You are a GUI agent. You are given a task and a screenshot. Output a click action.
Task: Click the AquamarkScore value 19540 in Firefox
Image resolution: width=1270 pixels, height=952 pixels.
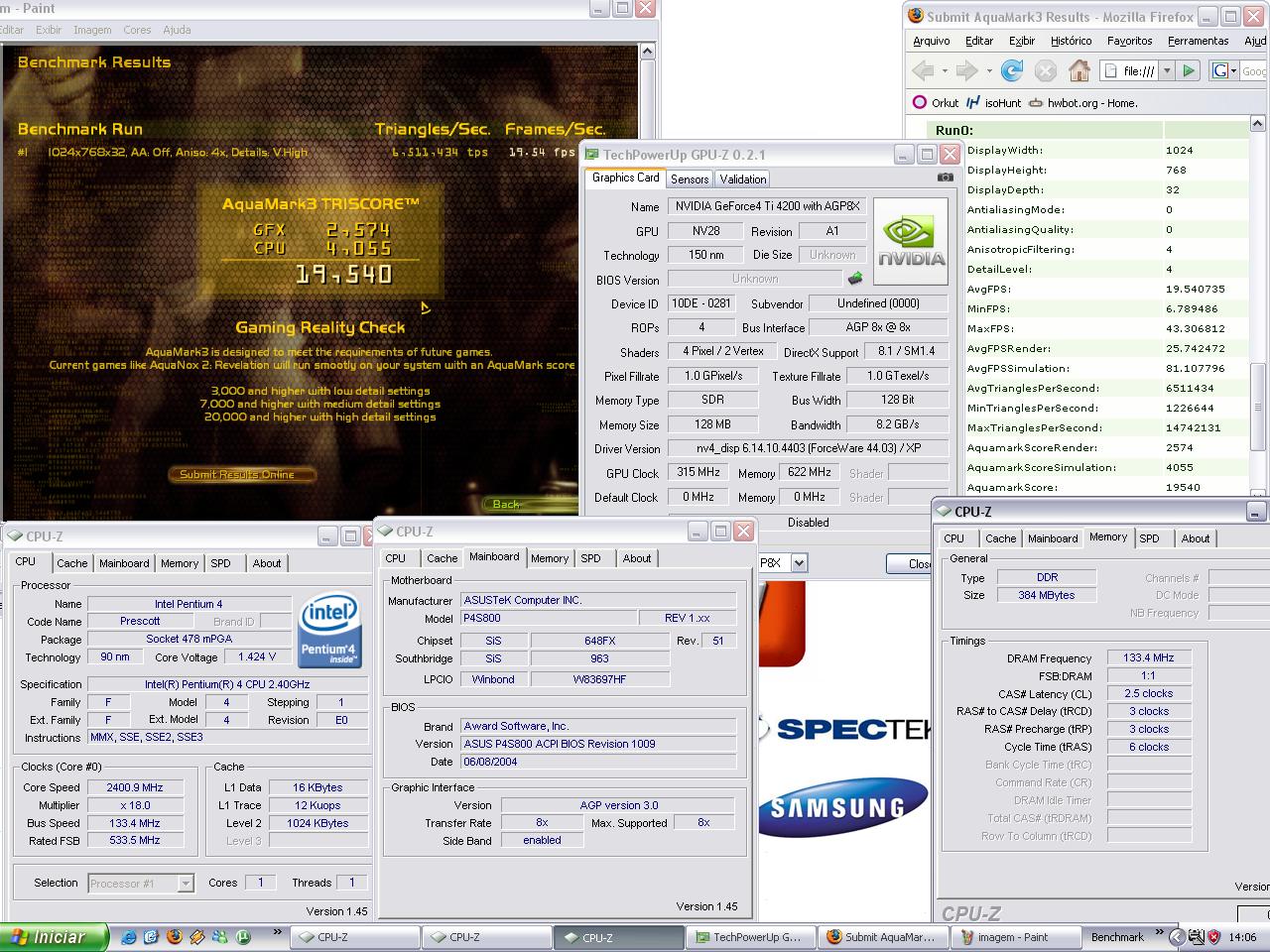coord(1184,487)
